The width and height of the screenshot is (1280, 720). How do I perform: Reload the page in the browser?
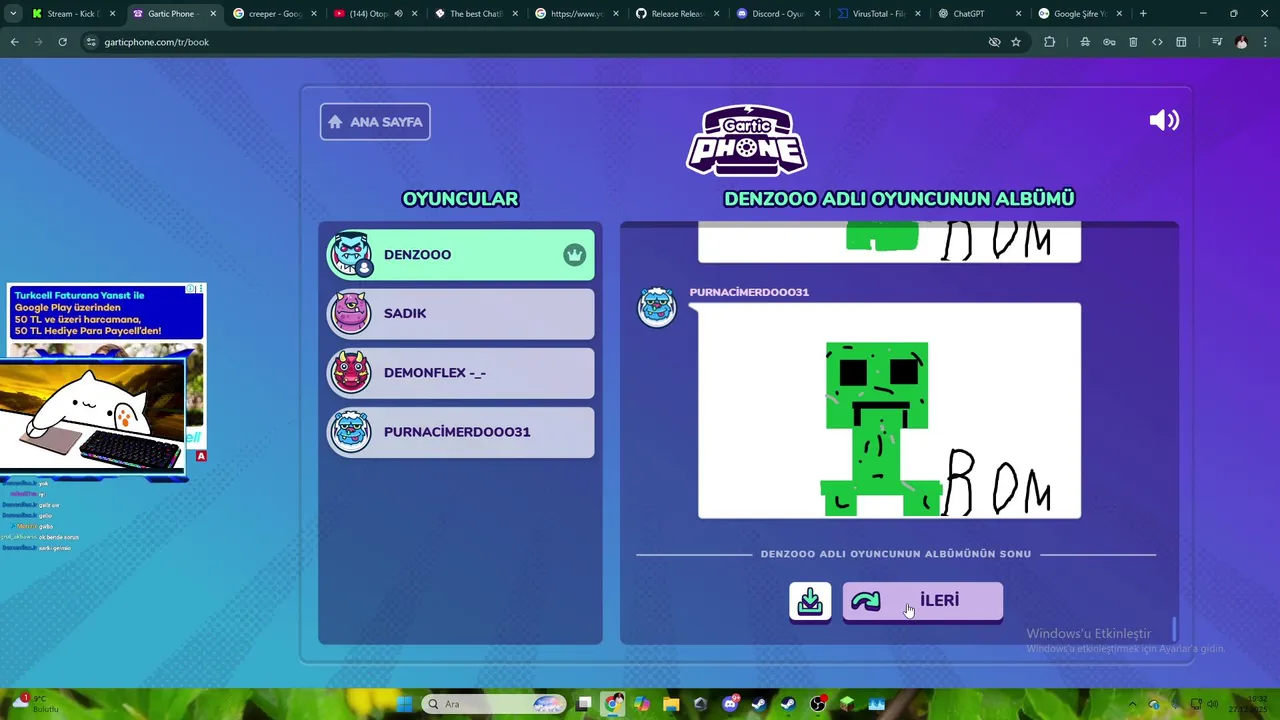click(x=62, y=42)
